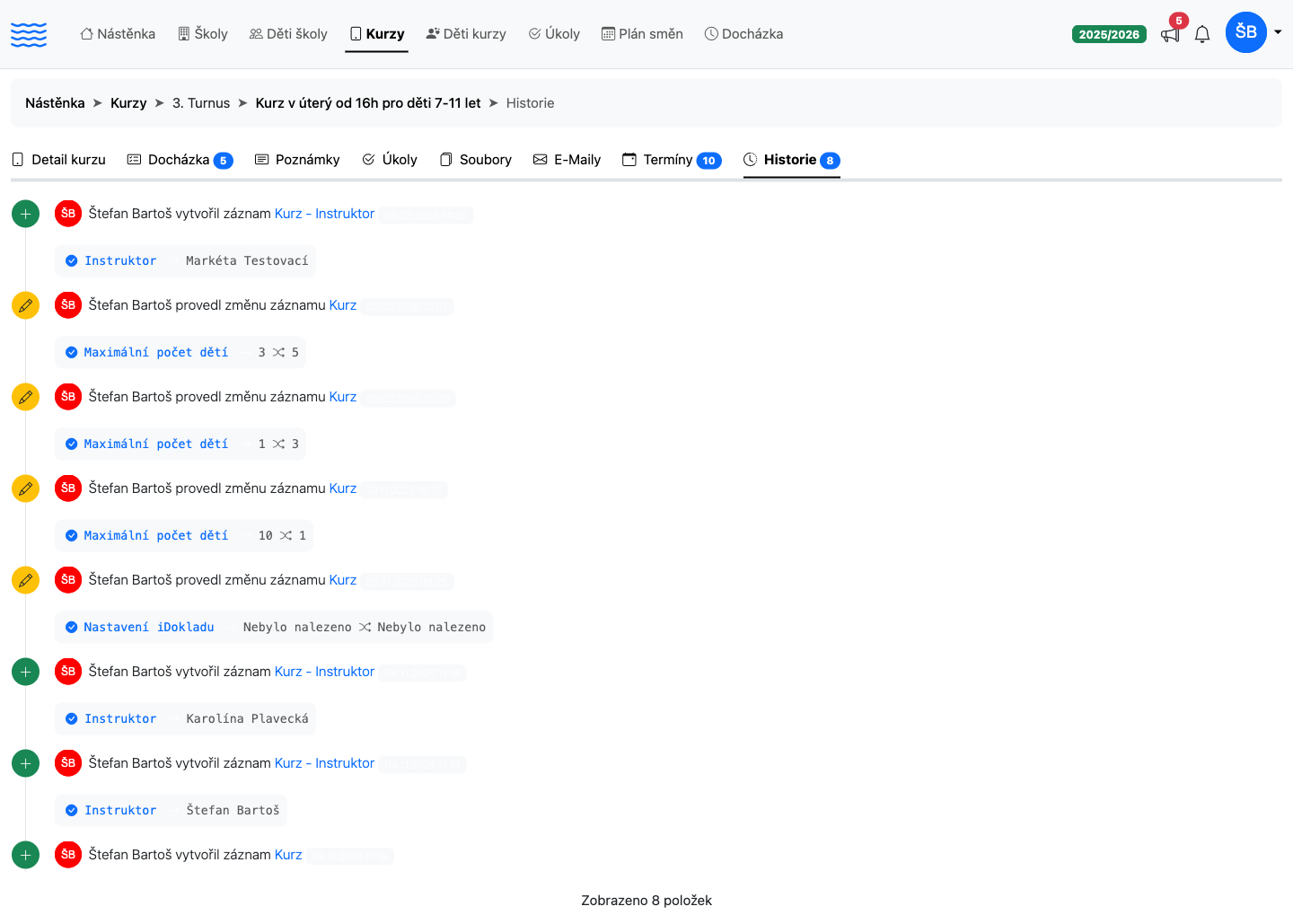Viewport: 1293px width, 924px height.
Task: Select the Plán směn menu item
Action: (642, 34)
